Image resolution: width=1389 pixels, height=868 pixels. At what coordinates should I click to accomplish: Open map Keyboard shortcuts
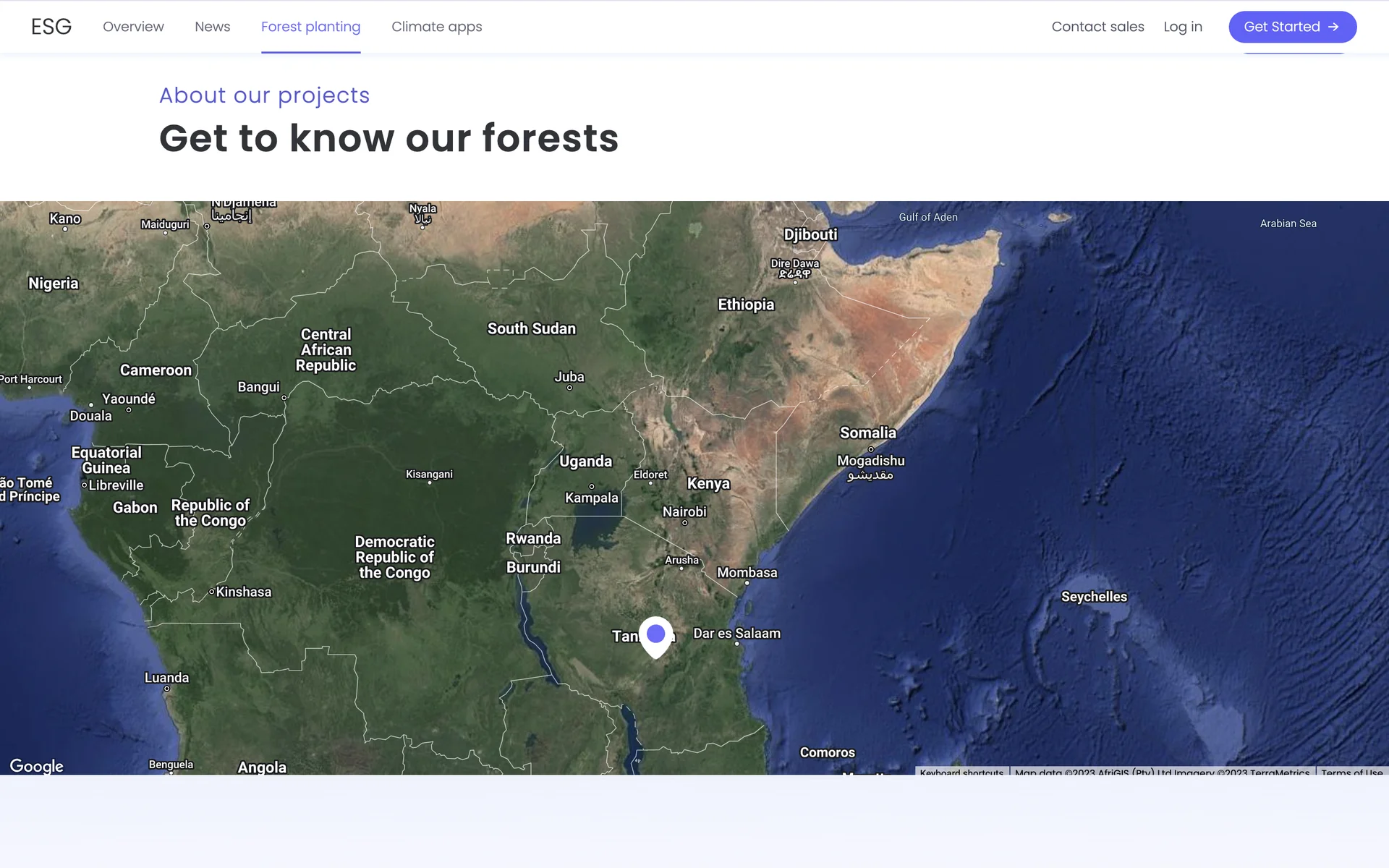pos(961,771)
